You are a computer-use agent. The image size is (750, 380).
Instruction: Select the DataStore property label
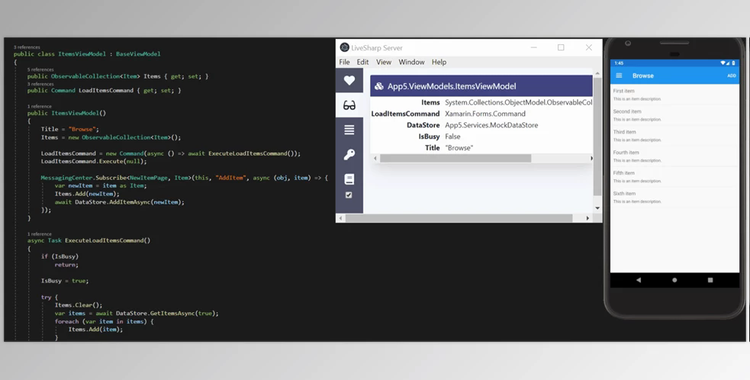423,125
